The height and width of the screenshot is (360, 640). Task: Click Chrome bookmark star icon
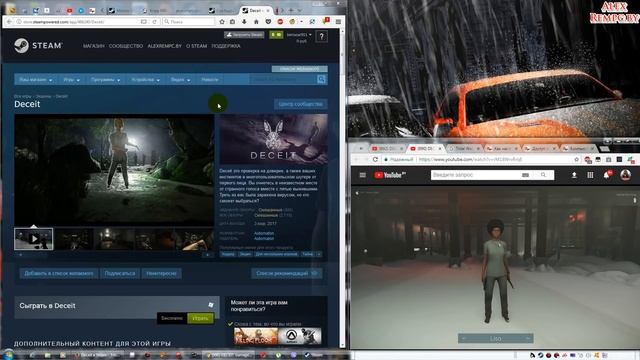point(576,159)
